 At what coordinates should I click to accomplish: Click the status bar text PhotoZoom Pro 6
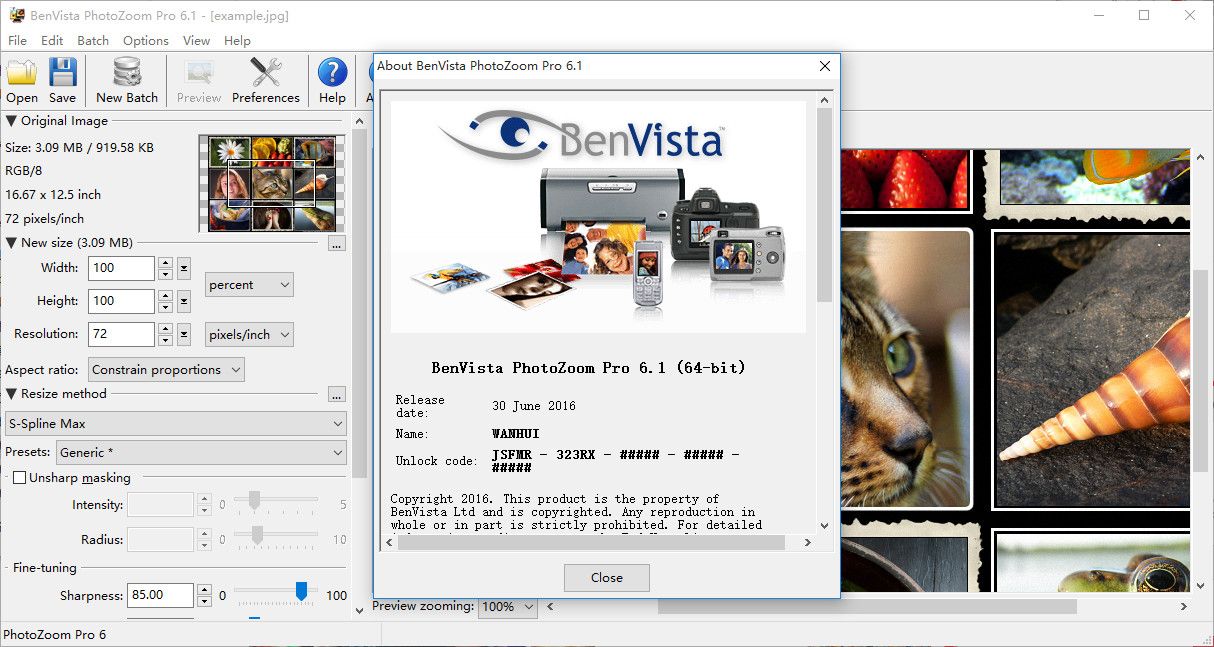click(55, 635)
